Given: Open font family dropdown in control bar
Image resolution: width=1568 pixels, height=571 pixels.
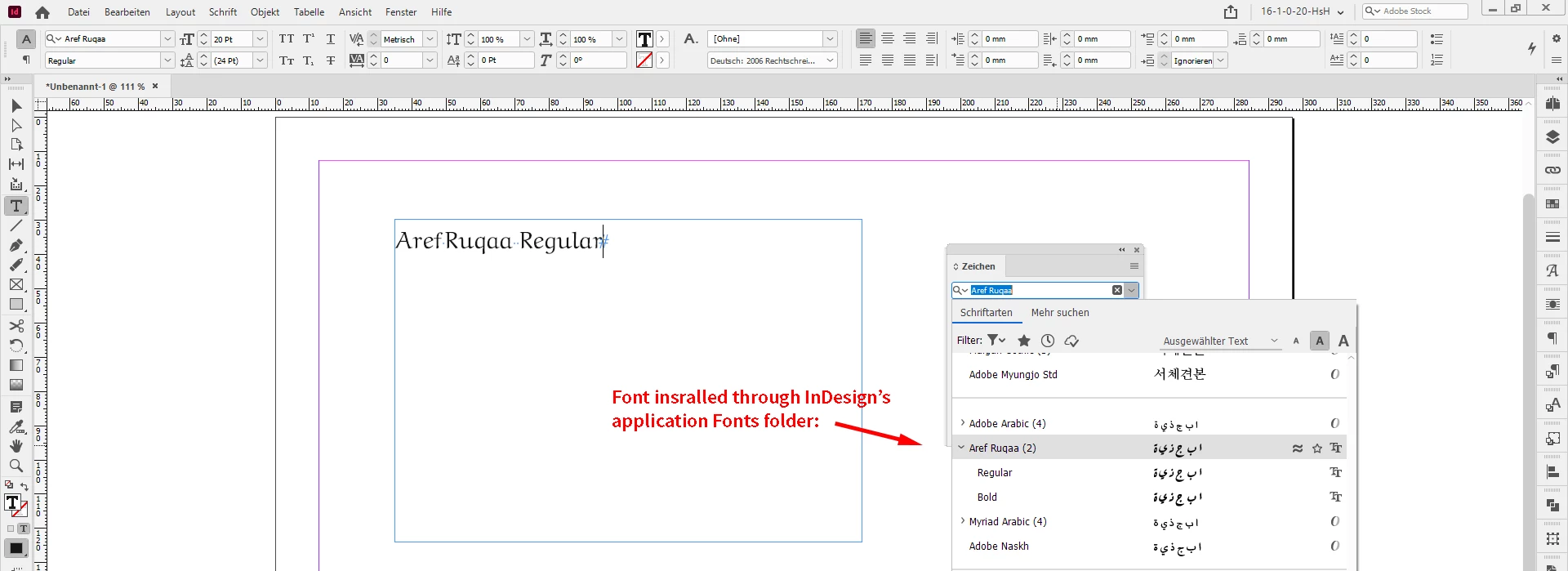Looking at the screenshot, I should point(167,38).
